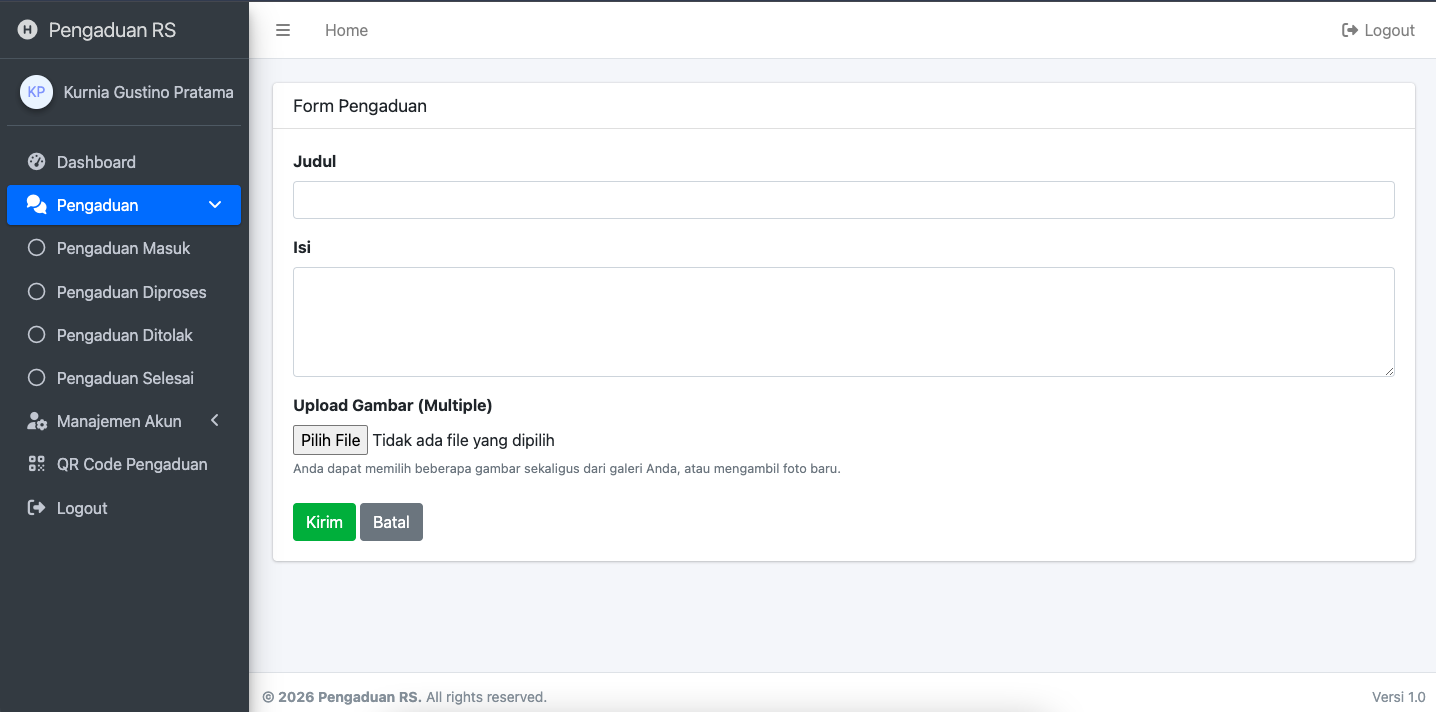The height and width of the screenshot is (712, 1436).
Task: Expand the Manajemen Akun submenu arrow
Action: [215, 421]
